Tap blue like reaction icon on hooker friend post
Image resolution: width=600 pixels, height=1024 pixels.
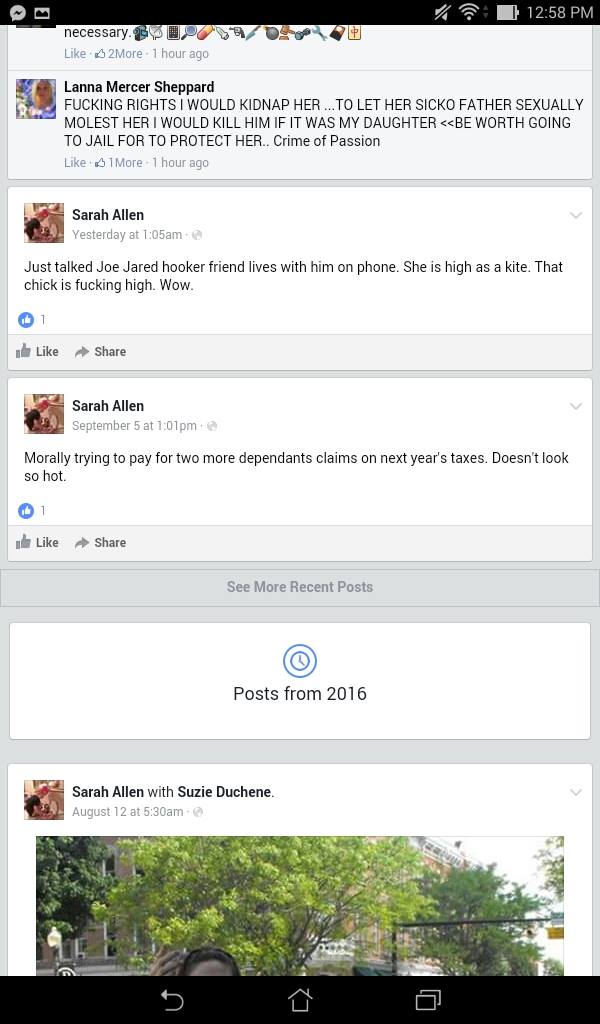point(26,319)
